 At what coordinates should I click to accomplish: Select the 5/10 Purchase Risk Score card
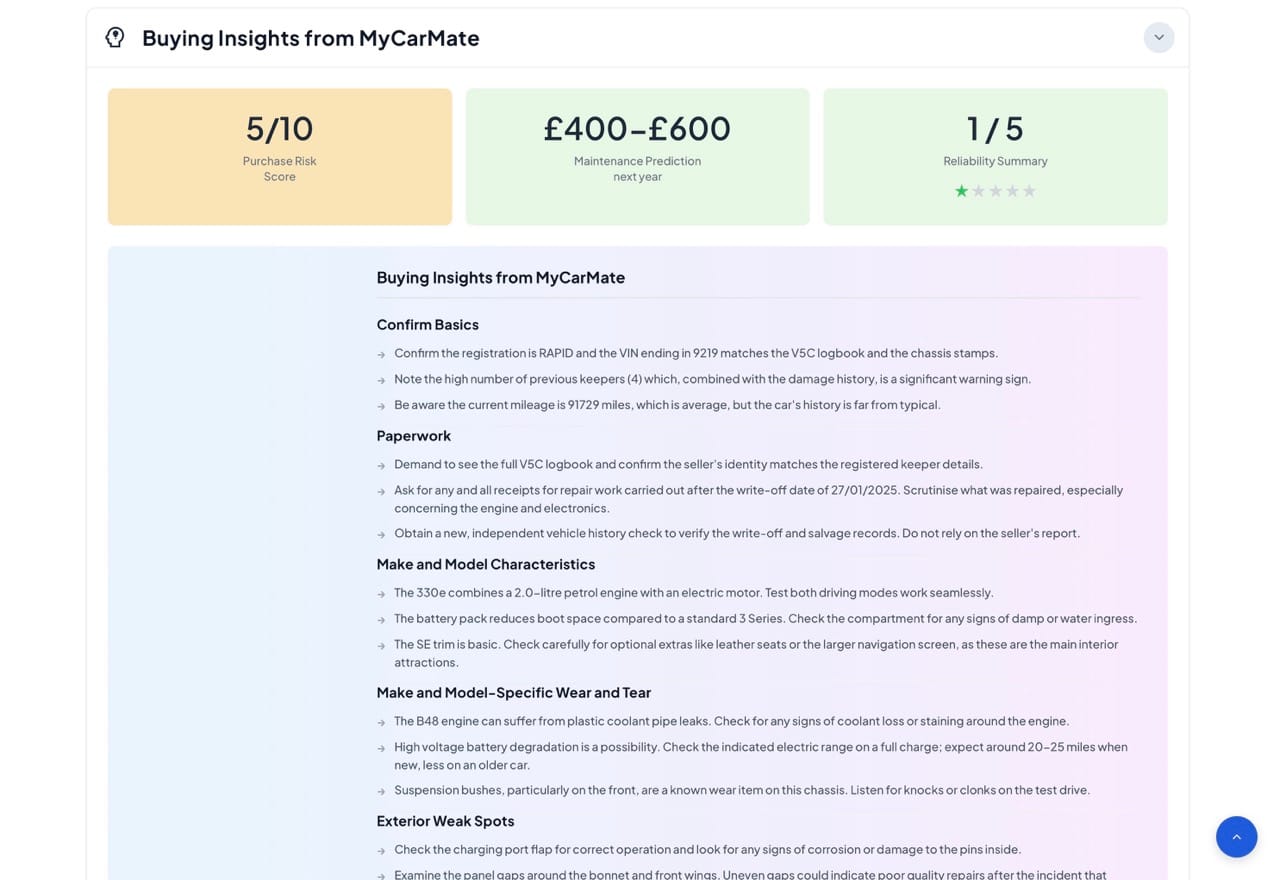[280, 156]
